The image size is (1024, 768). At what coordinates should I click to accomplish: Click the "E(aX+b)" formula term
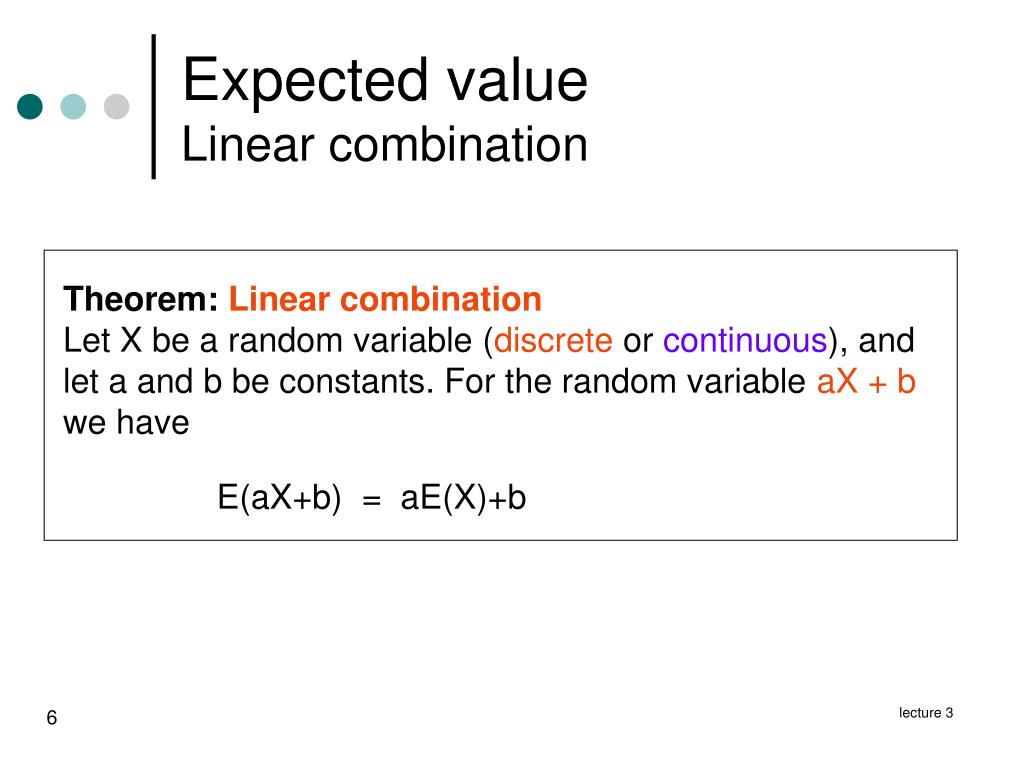(280, 497)
